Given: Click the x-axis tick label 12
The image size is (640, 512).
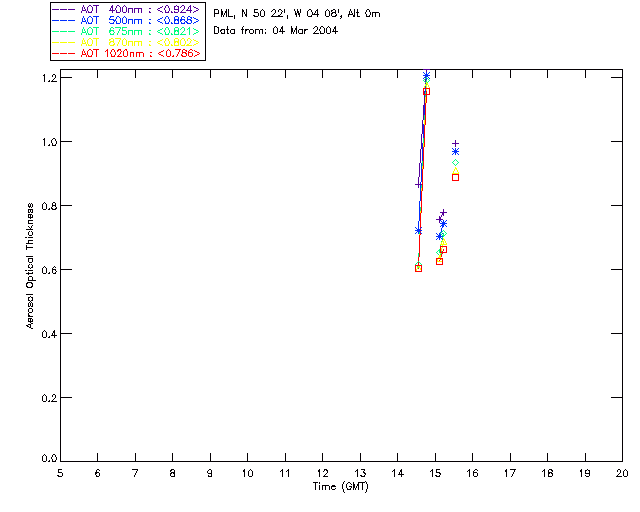Looking at the screenshot, I should 322,473.
